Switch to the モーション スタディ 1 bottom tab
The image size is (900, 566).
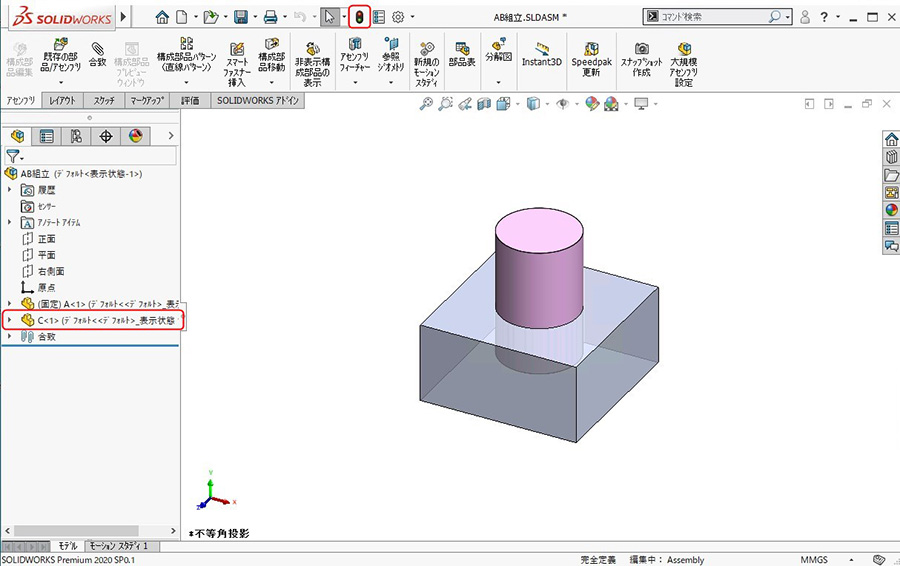click(118, 546)
